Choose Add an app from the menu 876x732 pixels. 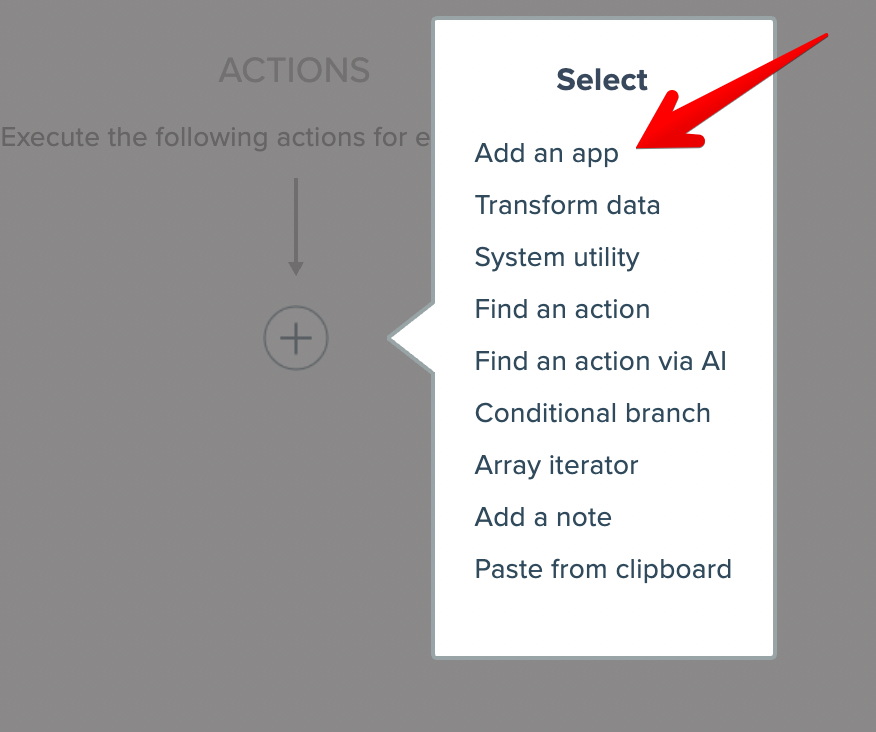coord(546,153)
